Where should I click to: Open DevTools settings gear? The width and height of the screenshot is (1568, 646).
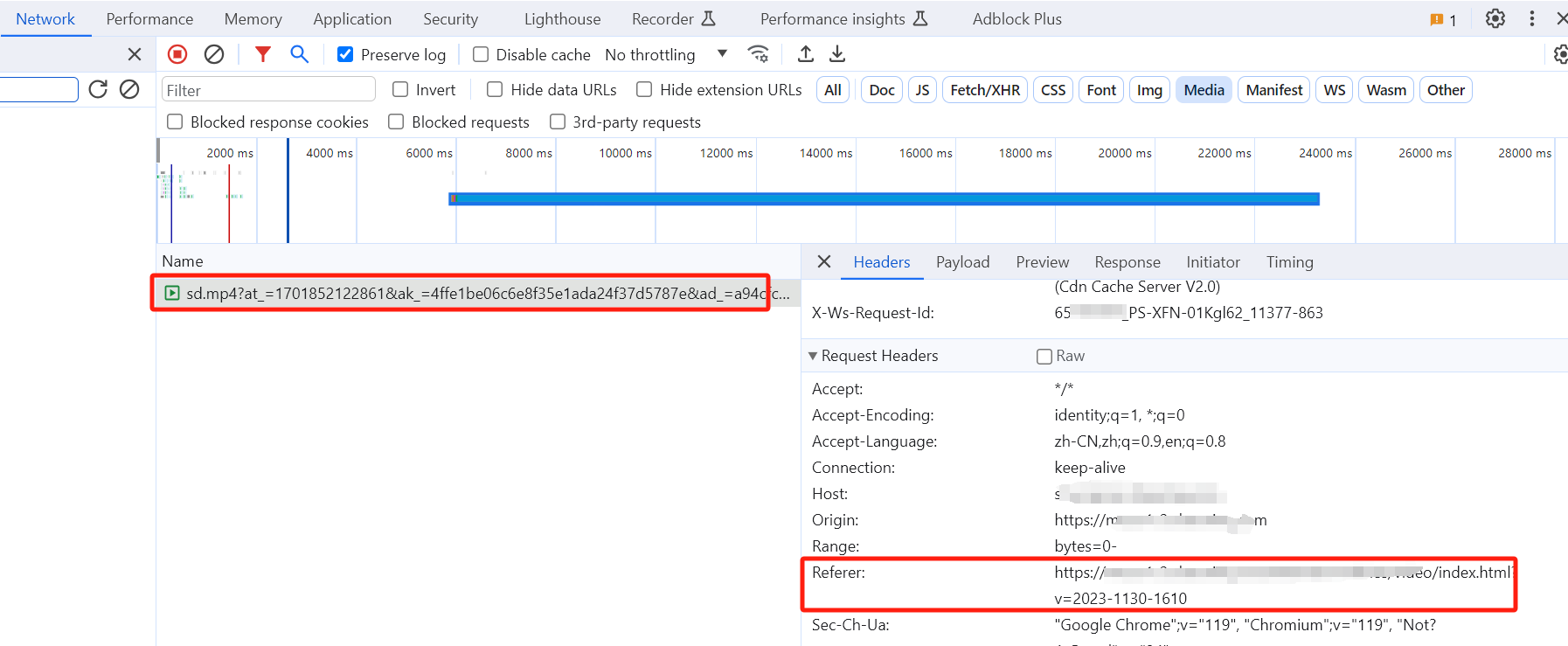click(x=1495, y=18)
